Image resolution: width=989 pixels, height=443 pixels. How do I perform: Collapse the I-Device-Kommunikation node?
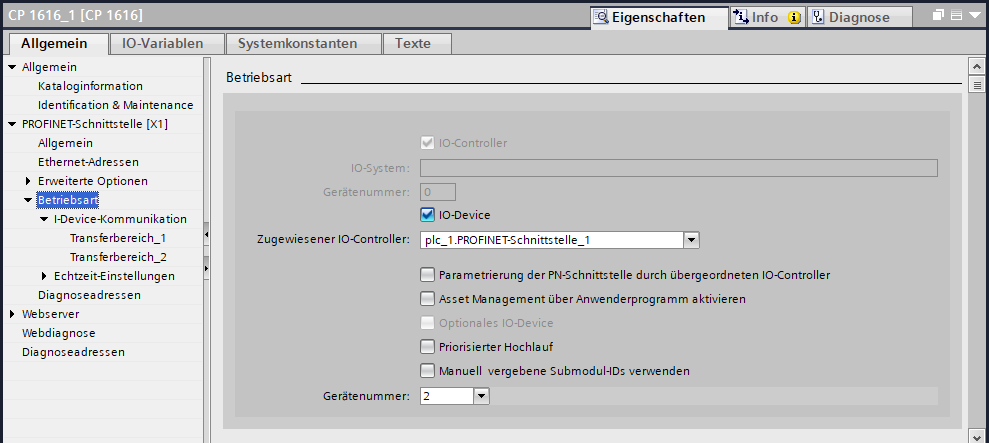tap(44, 219)
